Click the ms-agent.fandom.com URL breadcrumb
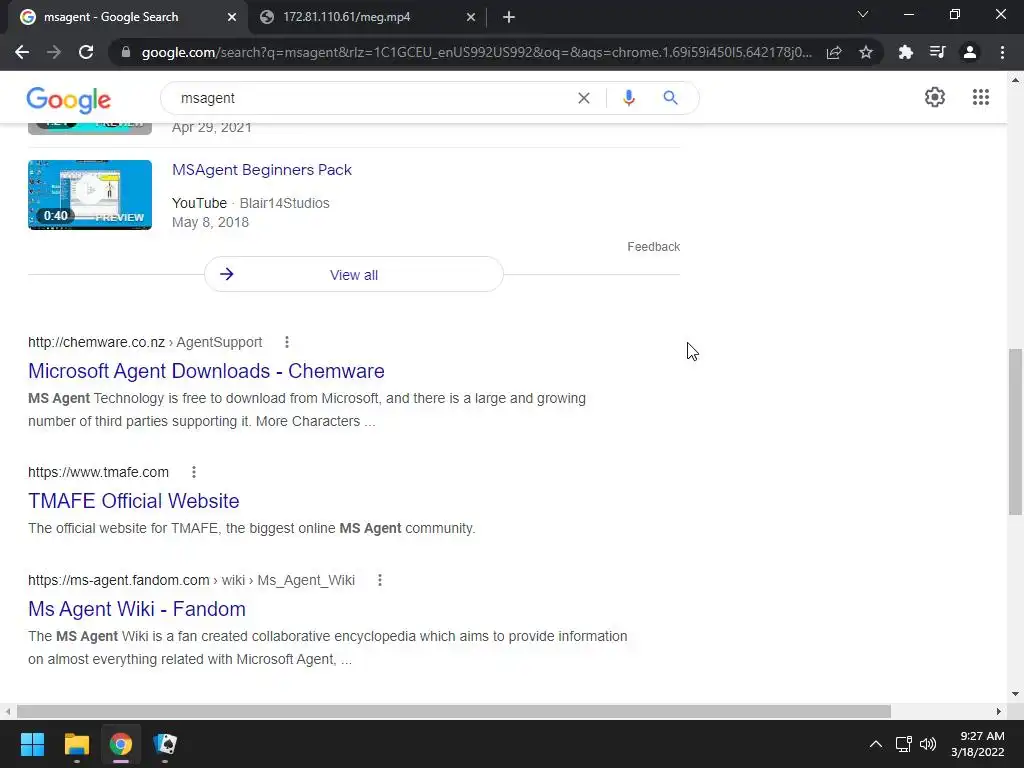1024x768 pixels. click(191, 580)
